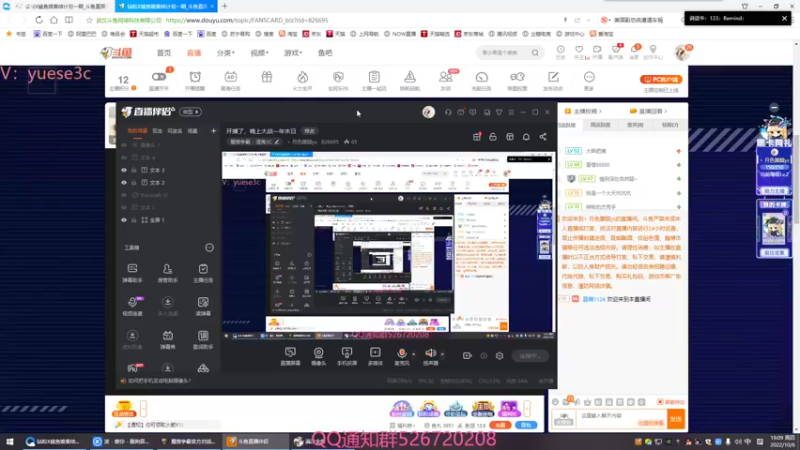Open settings gear in the streaming app
The width and height of the screenshot is (800, 450).
(499, 356)
